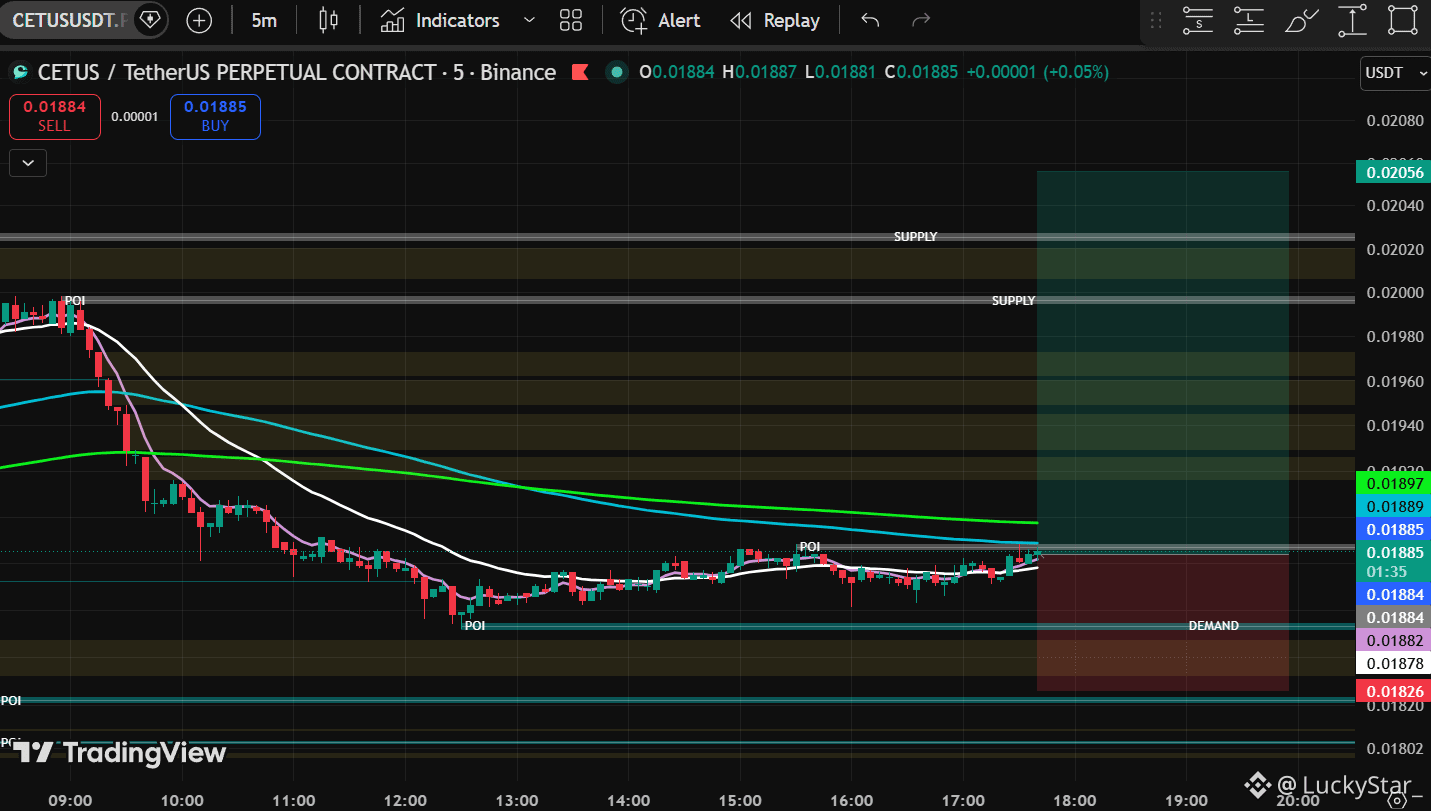
Task: Click the high value H0.01887
Action: point(759,72)
